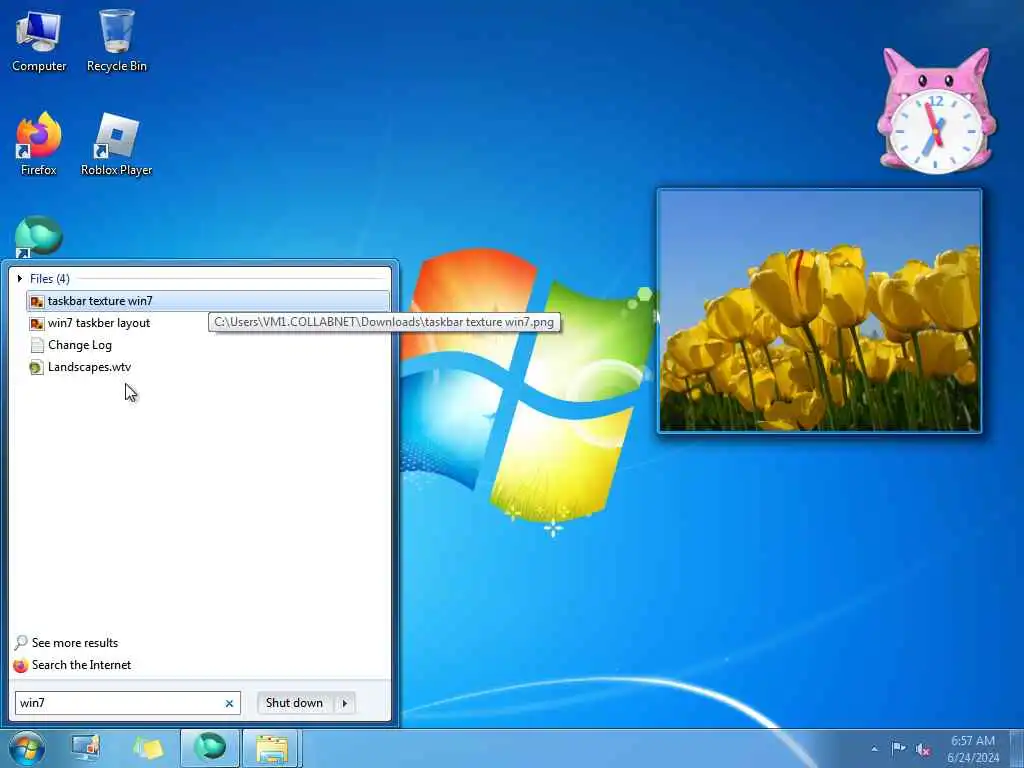Viewport: 1024px width, 768px height.
Task: Select the Firefox desktop shortcut
Action: (39, 144)
